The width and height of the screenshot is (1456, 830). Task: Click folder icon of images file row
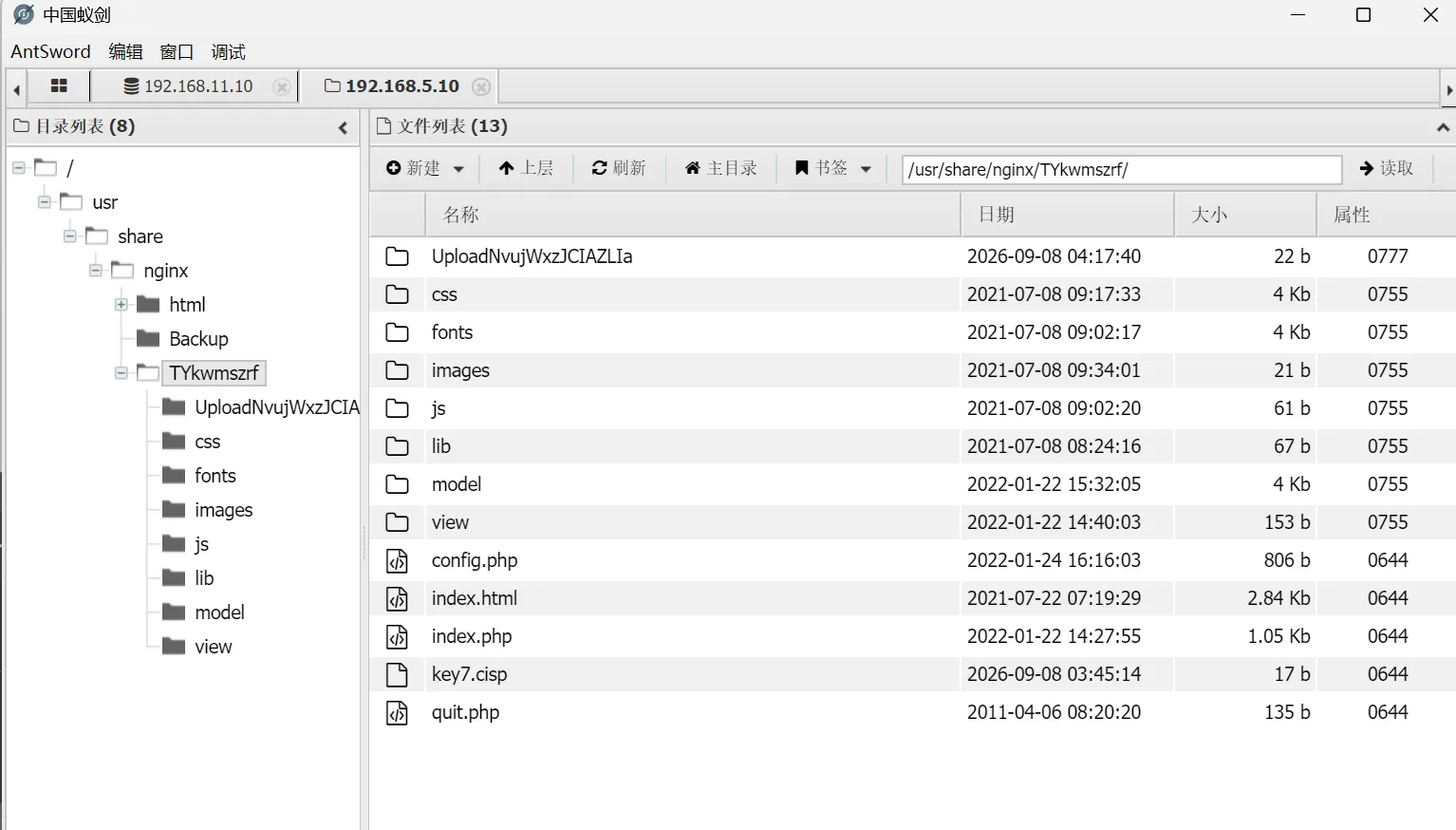click(397, 370)
